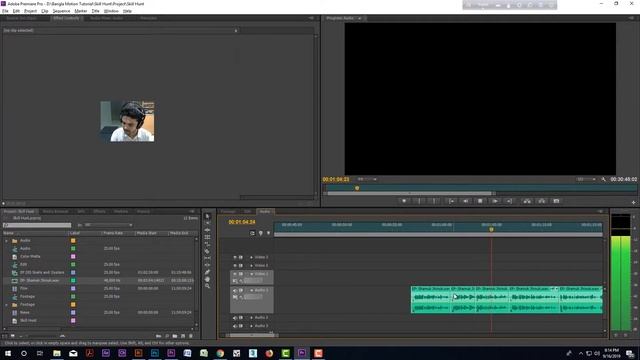Viewport: 640px width, 360px height.
Task: Collapse the Audio 1 track
Action: coord(251,291)
